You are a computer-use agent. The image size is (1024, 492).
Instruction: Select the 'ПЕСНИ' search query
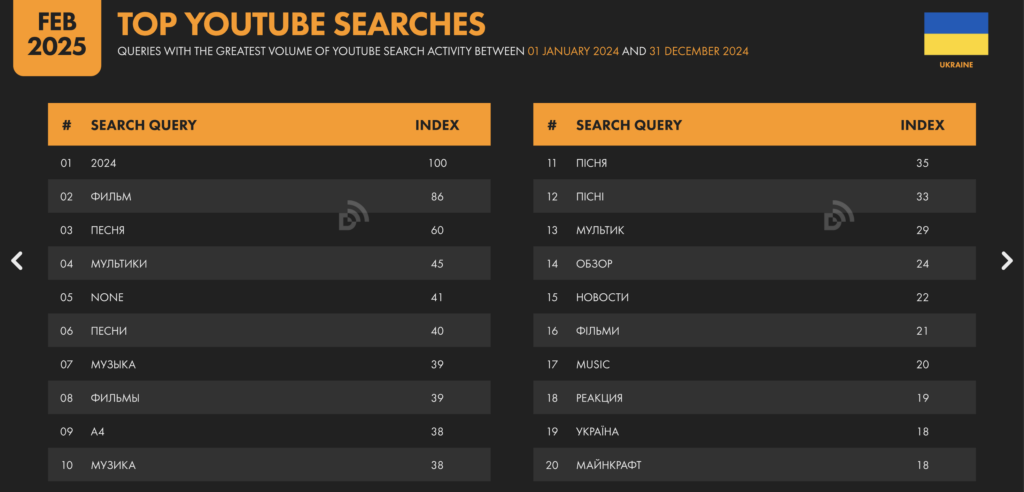(109, 331)
